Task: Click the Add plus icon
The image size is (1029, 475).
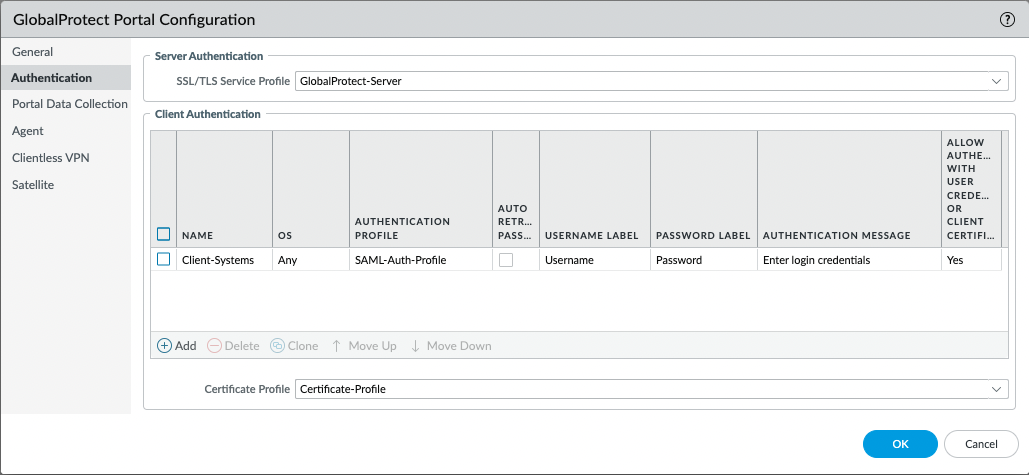Action: tap(164, 346)
